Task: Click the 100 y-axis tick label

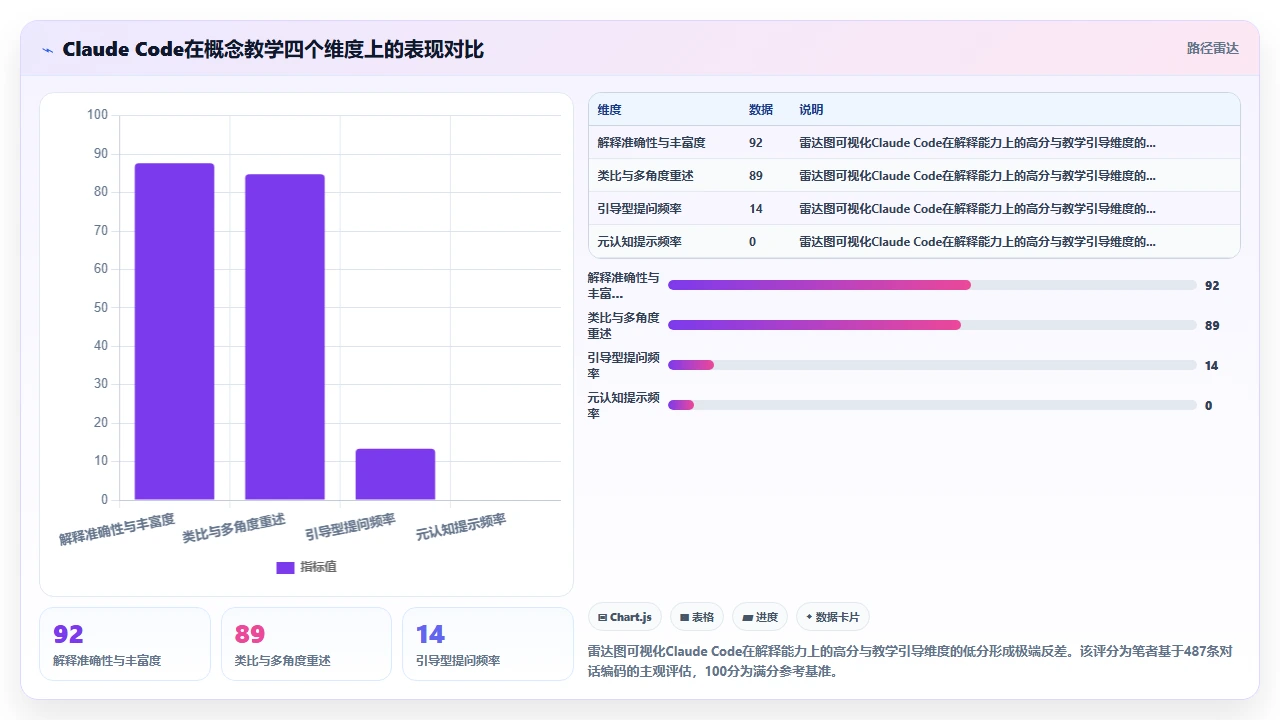Action: click(x=97, y=115)
